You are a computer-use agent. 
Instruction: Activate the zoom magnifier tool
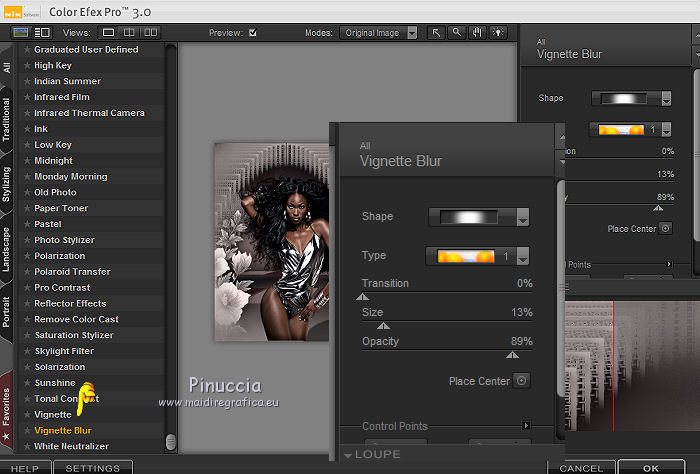tap(456, 33)
